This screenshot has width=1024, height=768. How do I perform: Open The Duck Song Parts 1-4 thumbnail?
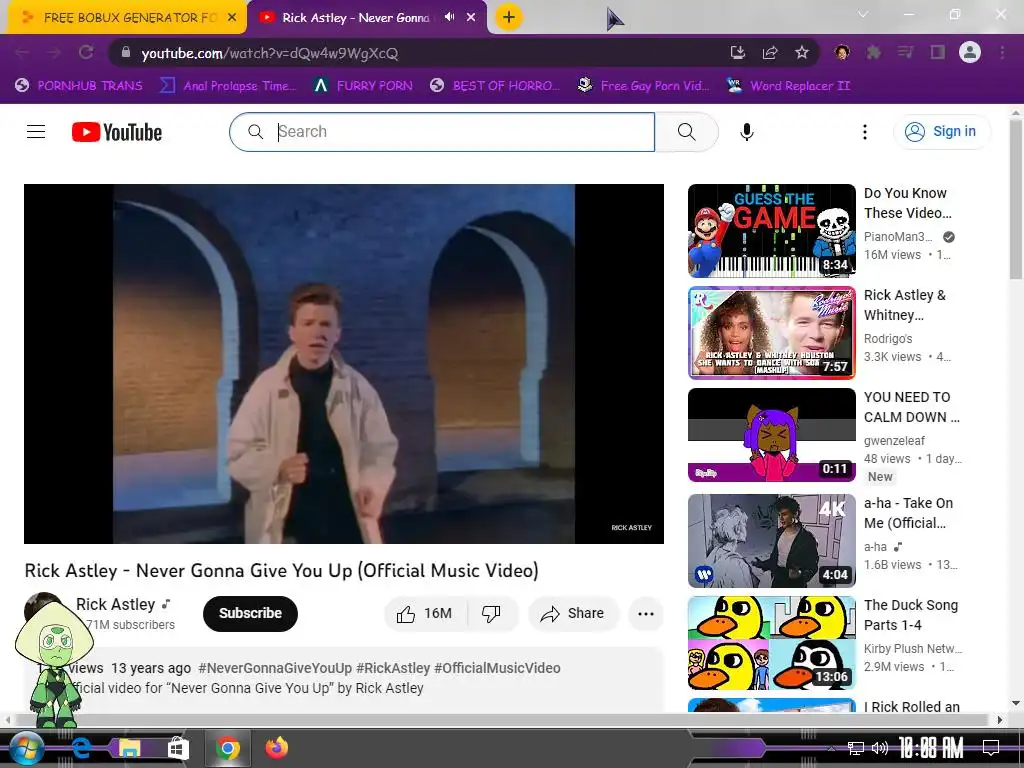coord(771,643)
